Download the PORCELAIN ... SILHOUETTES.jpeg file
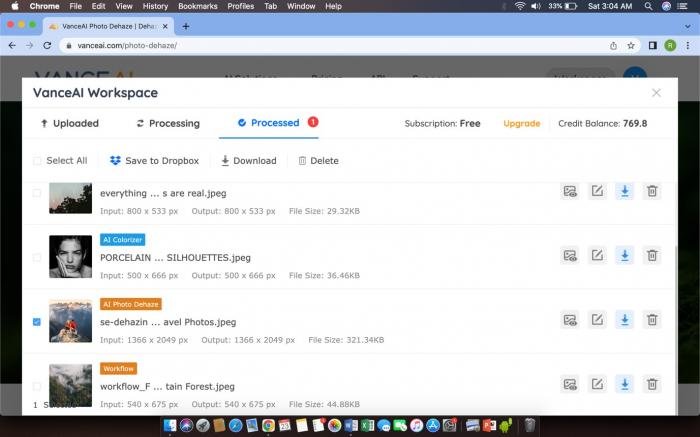700x437 pixels. tap(625, 256)
